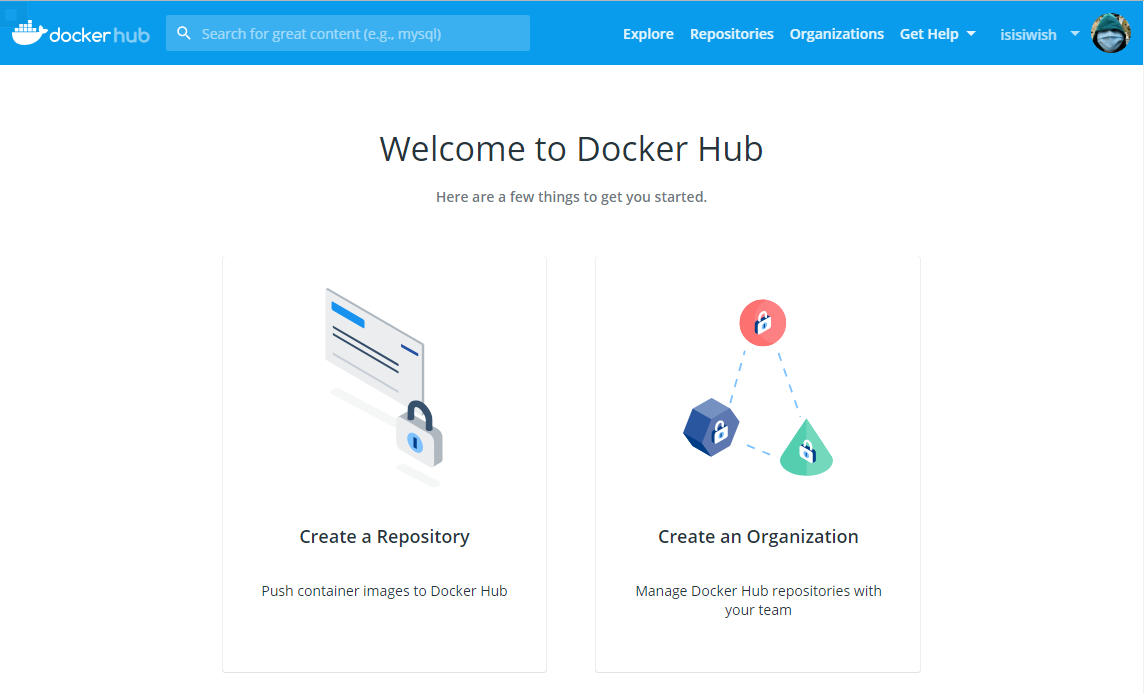Click the Create an Organization illustration
Viewport: 1144px width, 694px height.
(762, 385)
